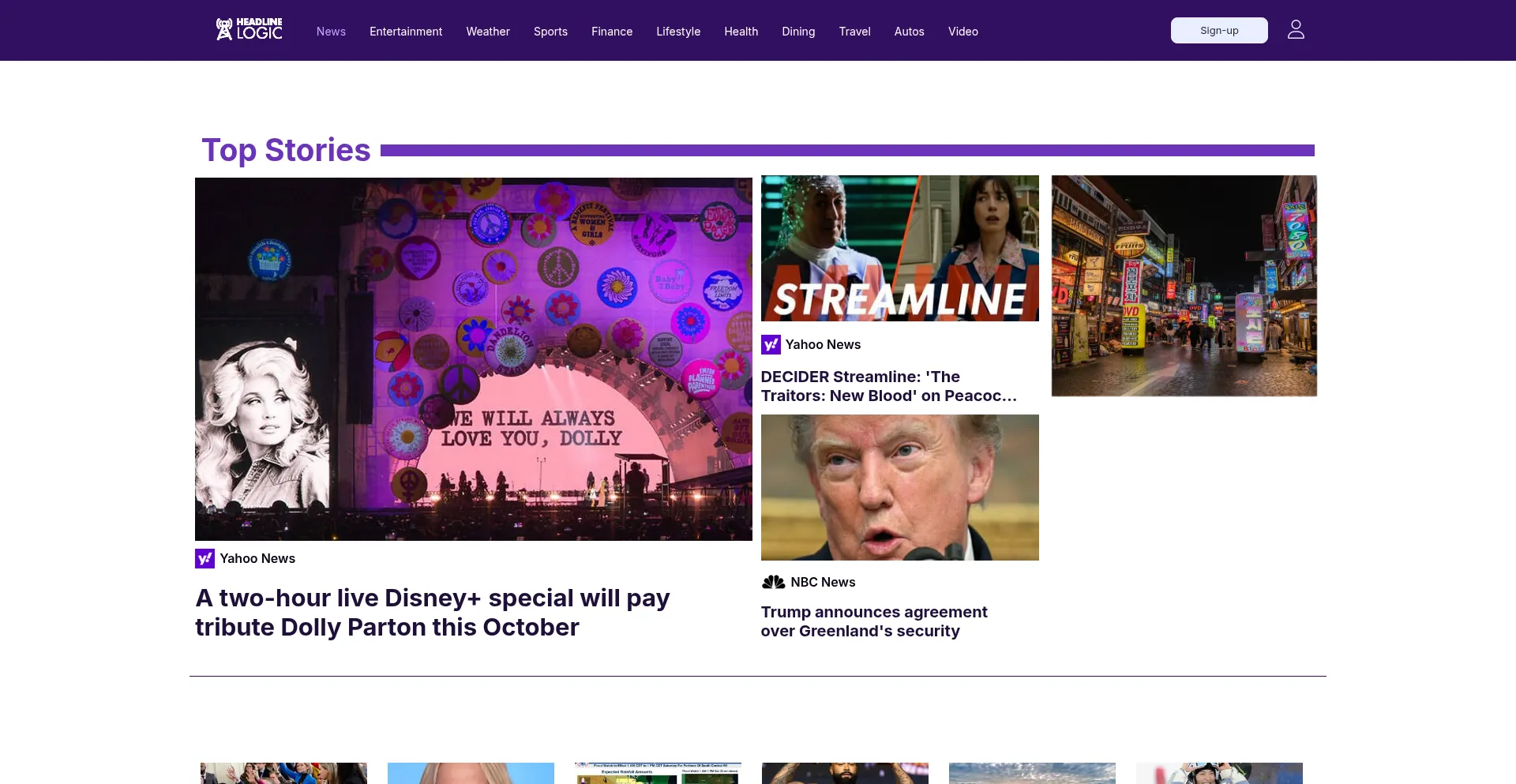
Task: Open the Travel section
Action: tap(854, 32)
